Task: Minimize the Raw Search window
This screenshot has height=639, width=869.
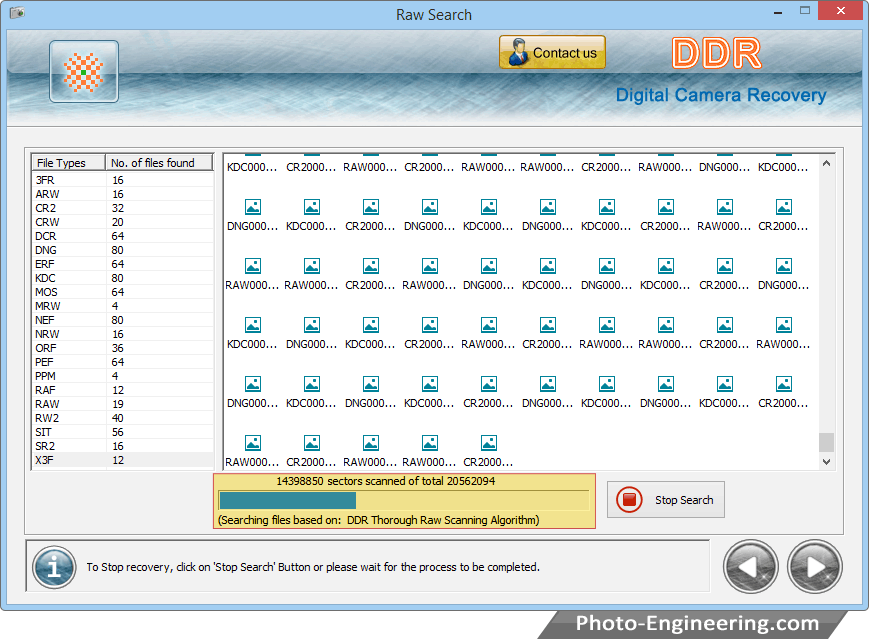Action: pyautogui.click(x=778, y=11)
